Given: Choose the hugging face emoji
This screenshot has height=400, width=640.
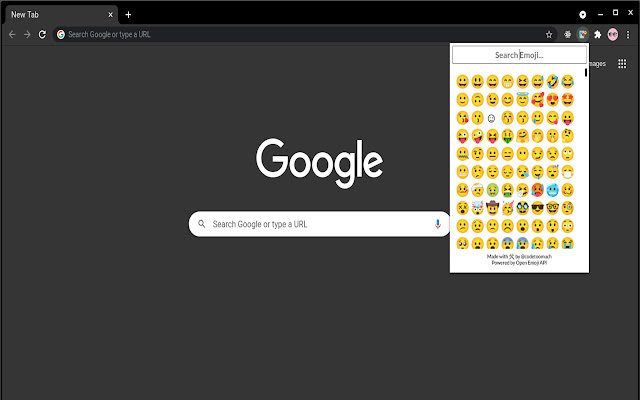Looking at the screenshot, I should pos(522,136).
